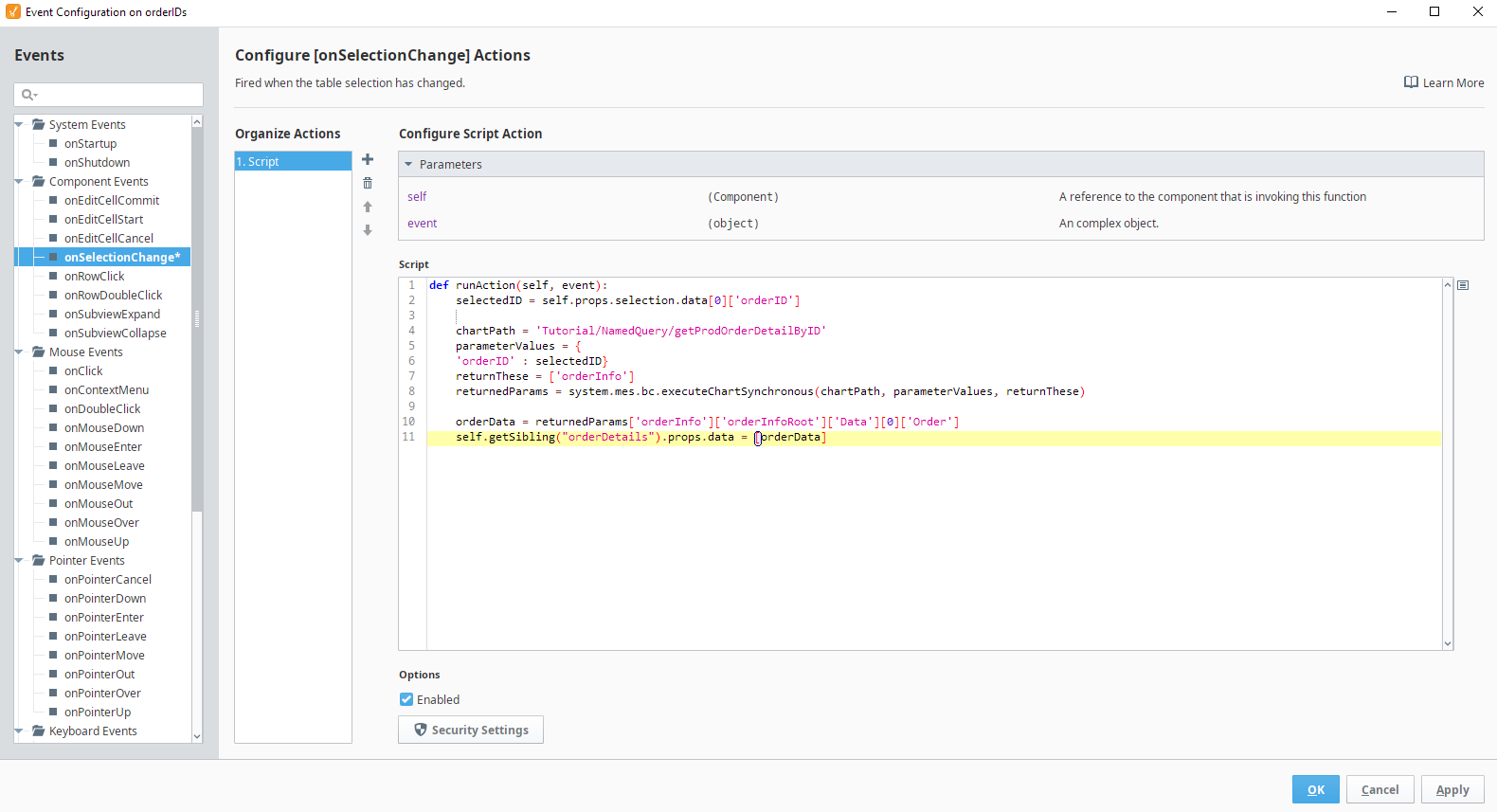
Task: Click the events tree scroll down arrow
Action: click(x=197, y=736)
